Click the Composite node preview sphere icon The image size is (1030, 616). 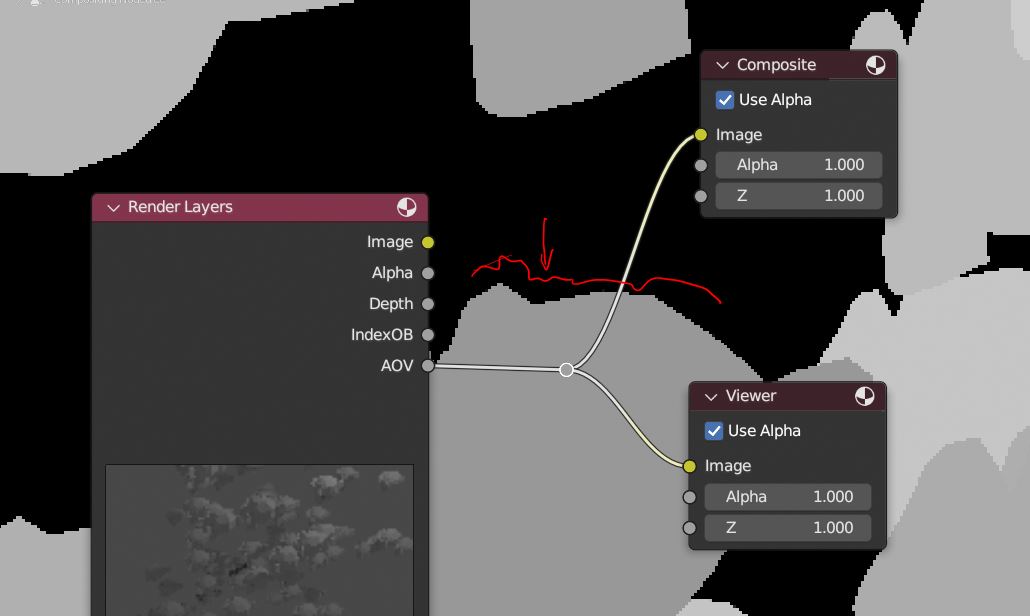pyautogui.click(x=875, y=65)
